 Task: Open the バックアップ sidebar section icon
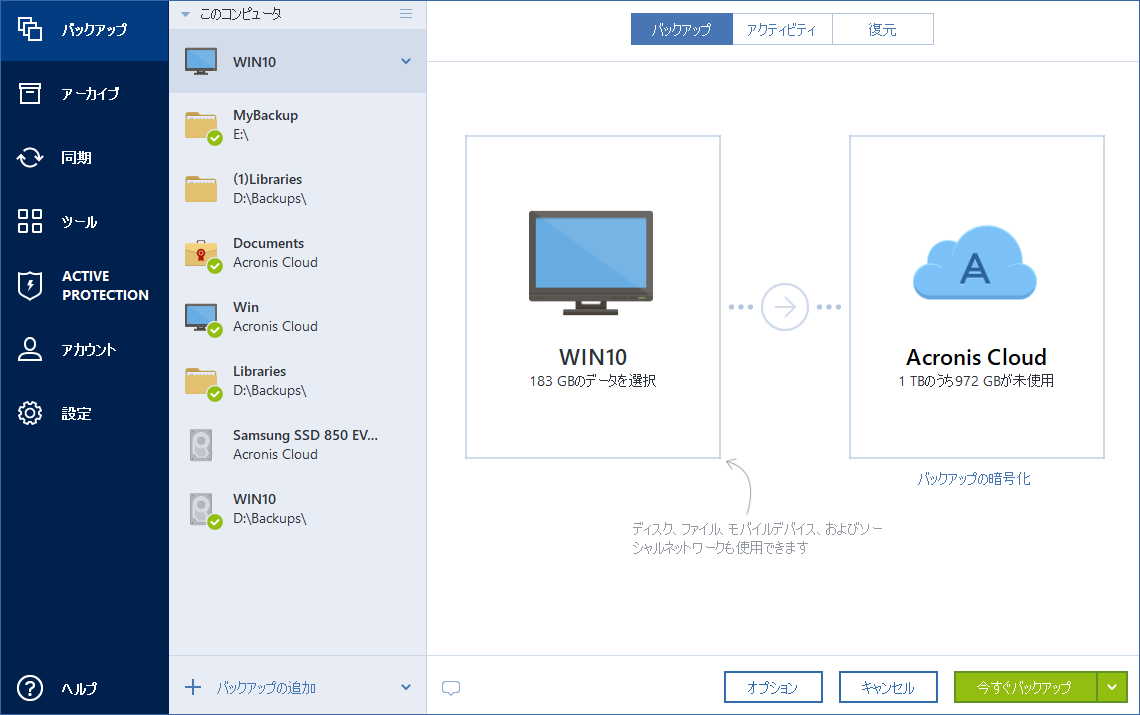30,29
